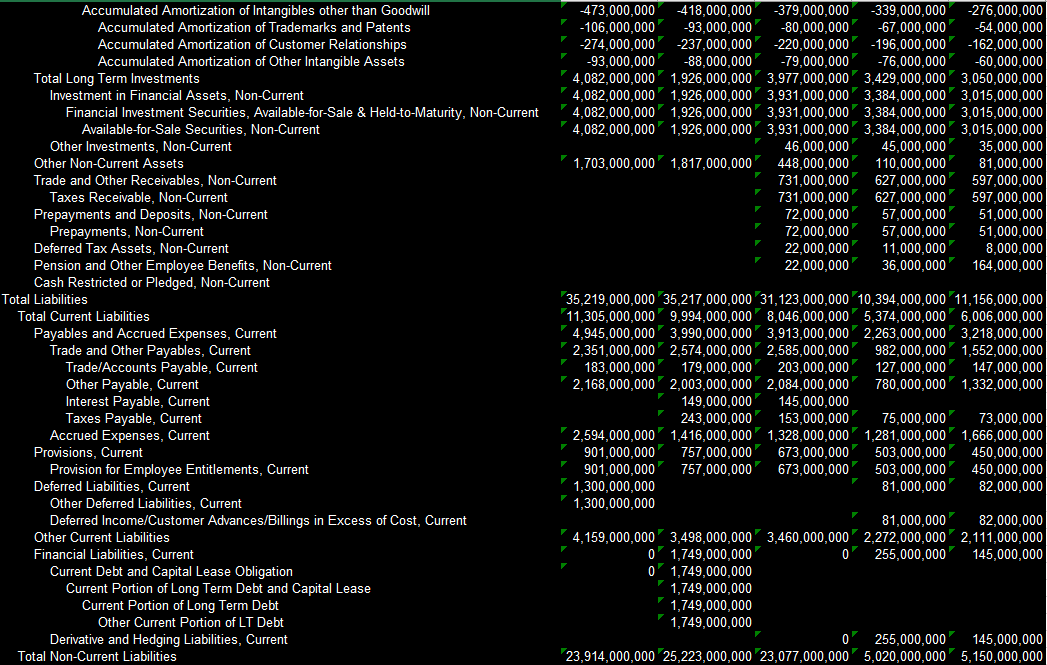The image size is (1047, 665).
Task: Select the Provisions, Current line item
Action: [x=87, y=452]
